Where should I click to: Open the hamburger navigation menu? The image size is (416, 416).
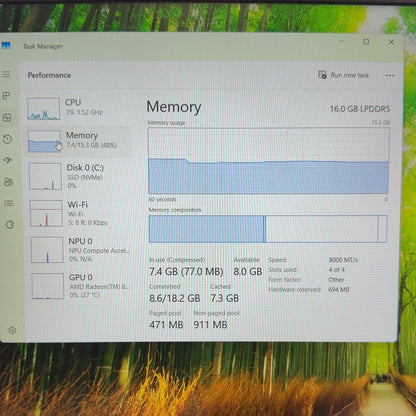point(6,74)
